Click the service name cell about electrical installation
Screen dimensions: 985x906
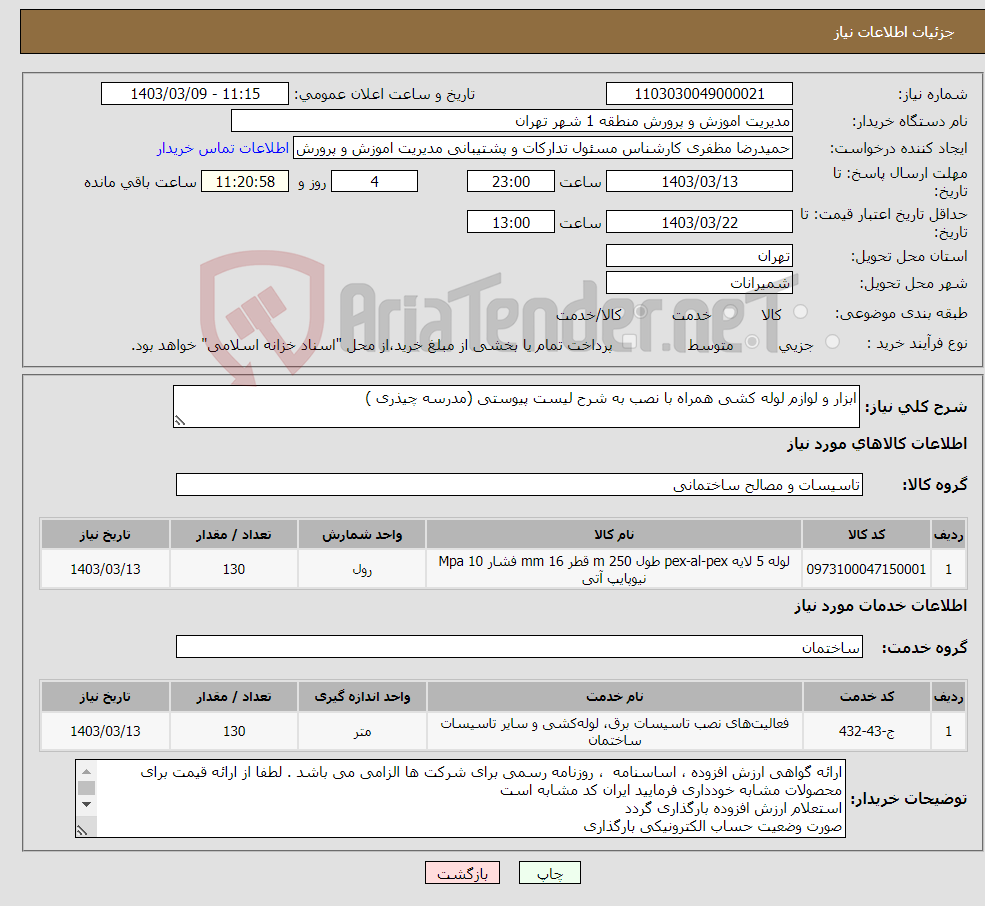(614, 731)
